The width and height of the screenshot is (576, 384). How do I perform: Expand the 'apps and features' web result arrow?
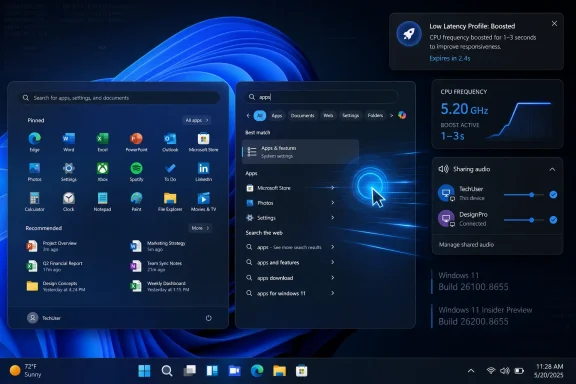point(332,262)
